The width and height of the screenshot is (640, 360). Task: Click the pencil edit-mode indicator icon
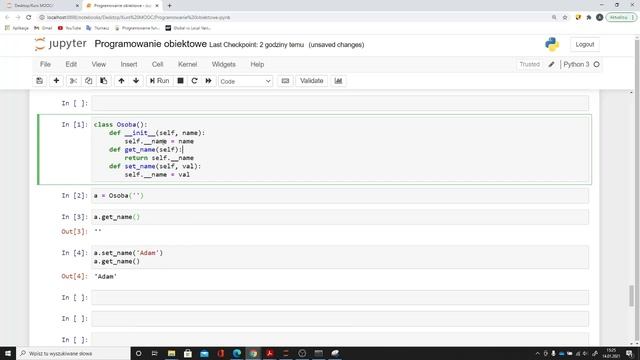click(x=551, y=64)
